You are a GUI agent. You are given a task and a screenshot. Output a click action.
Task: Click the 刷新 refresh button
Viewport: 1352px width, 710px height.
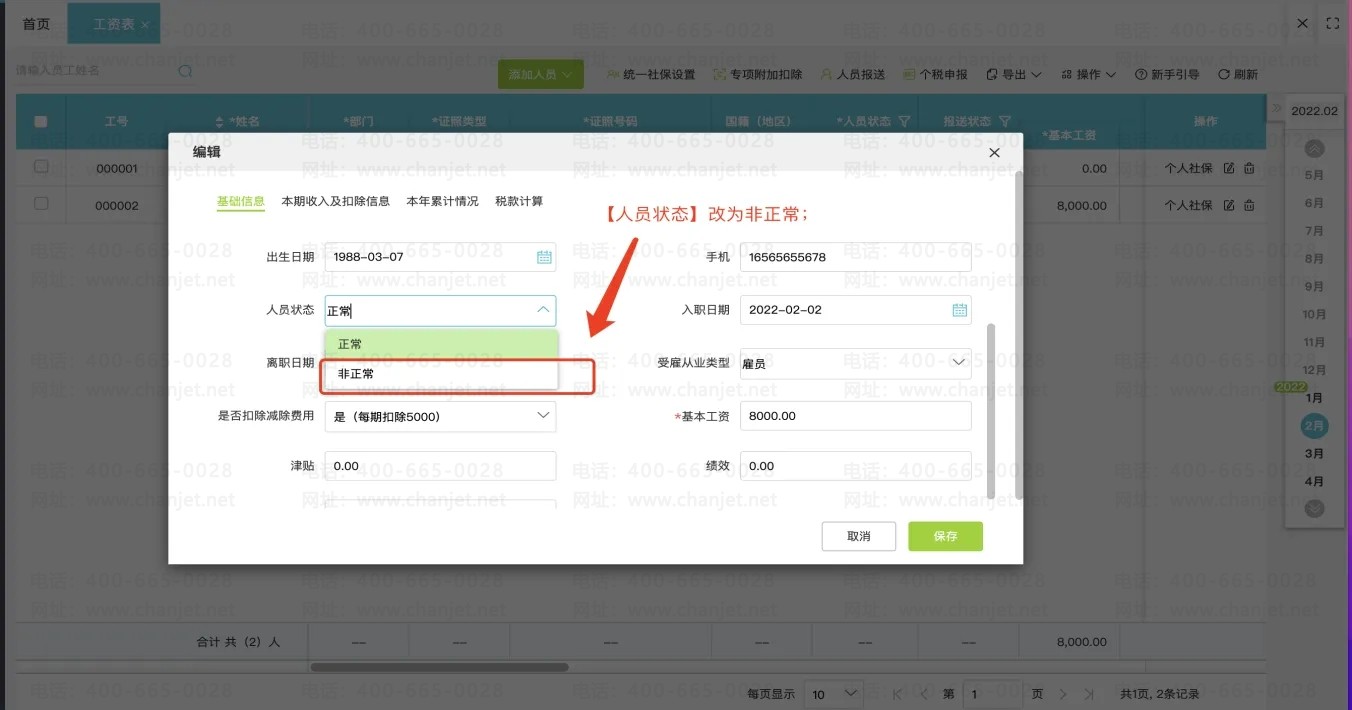click(1238, 75)
